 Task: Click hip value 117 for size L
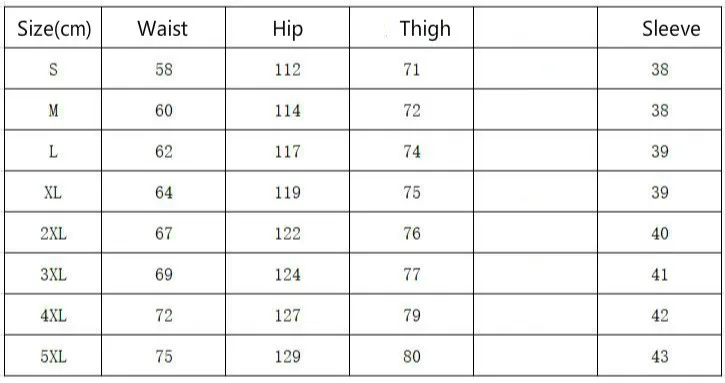coord(288,151)
